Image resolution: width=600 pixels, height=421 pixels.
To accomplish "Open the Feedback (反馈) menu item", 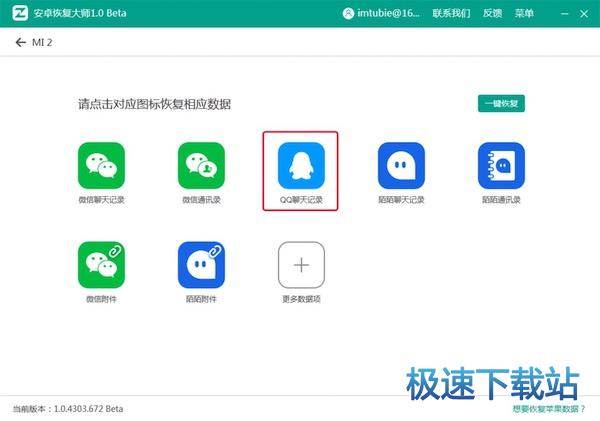I will coord(492,13).
